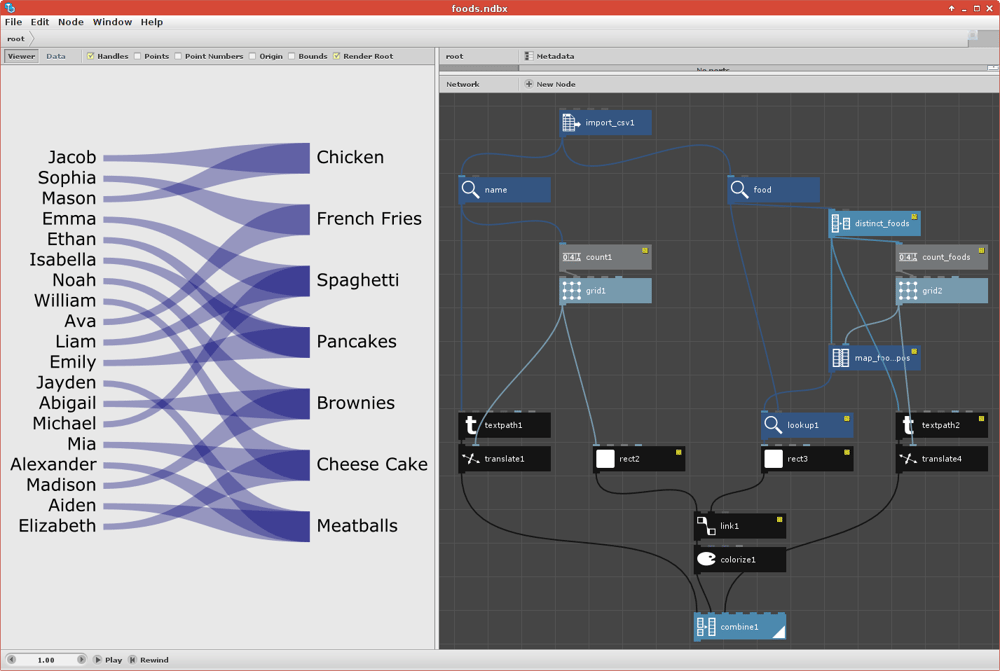Select the combine1 node icon
The height and width of the screenshot is (671, 1000).
tap(706, 627)
